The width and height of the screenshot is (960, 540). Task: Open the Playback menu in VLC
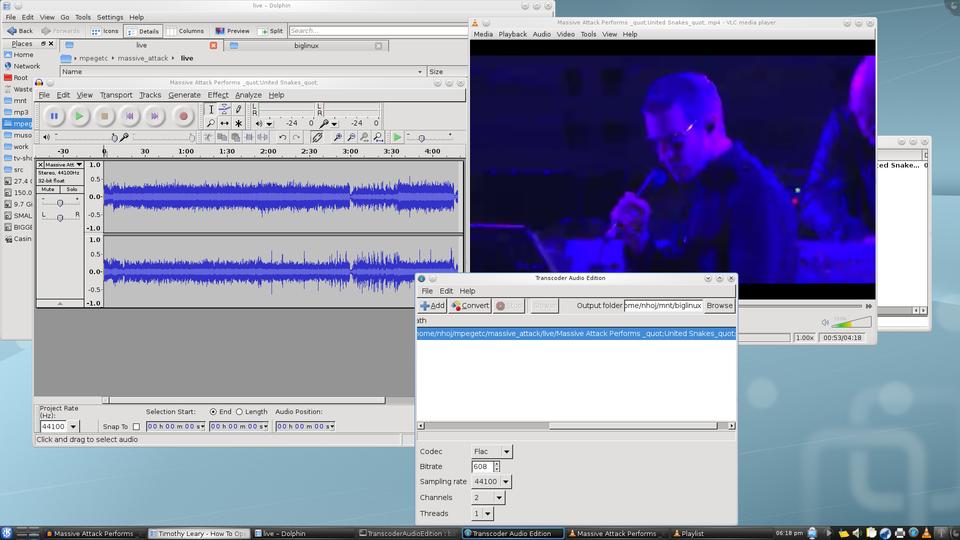(x=512, y=34)
